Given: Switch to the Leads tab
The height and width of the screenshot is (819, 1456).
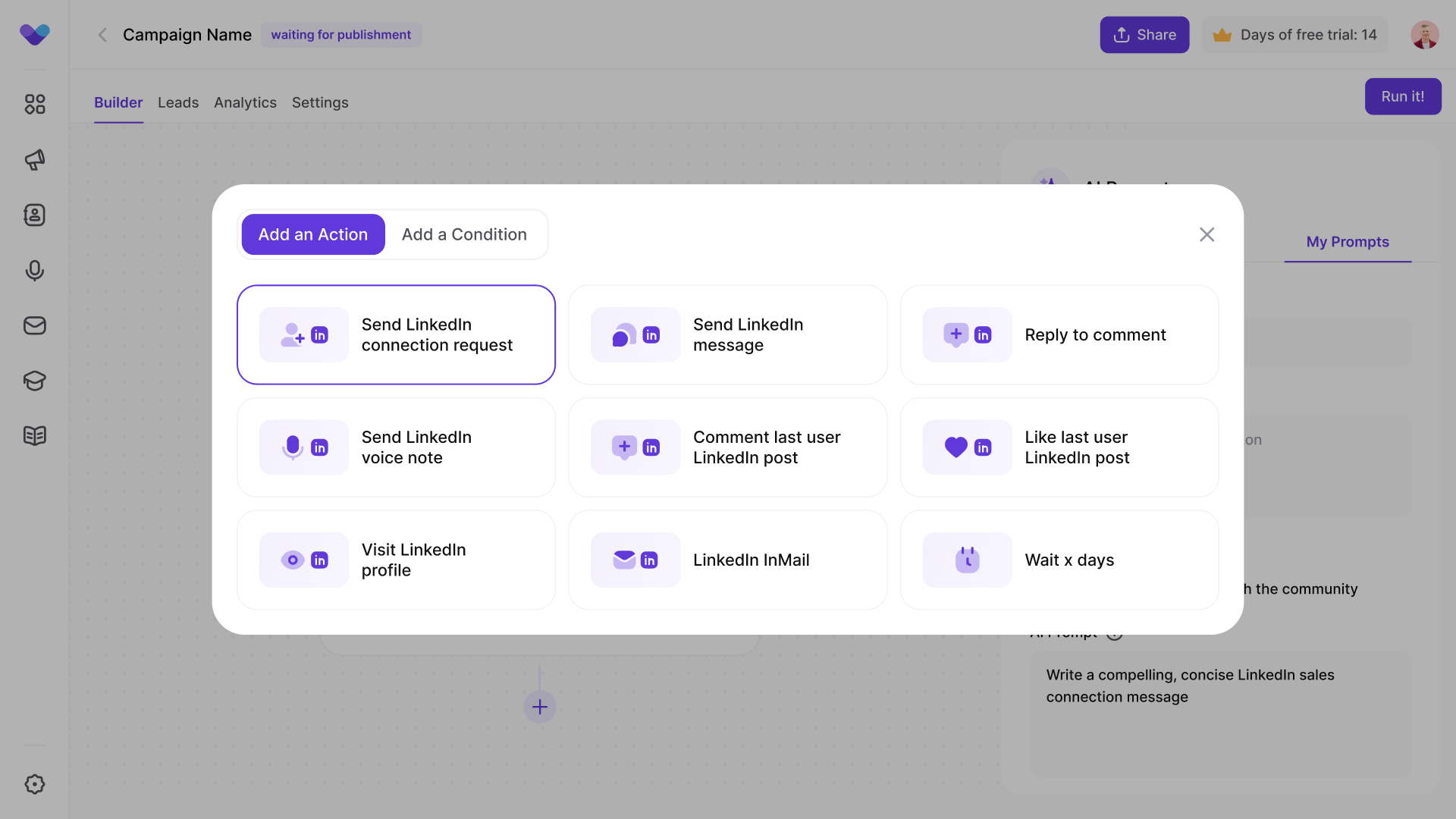Looking at the screenshot, I should (178, 102).
